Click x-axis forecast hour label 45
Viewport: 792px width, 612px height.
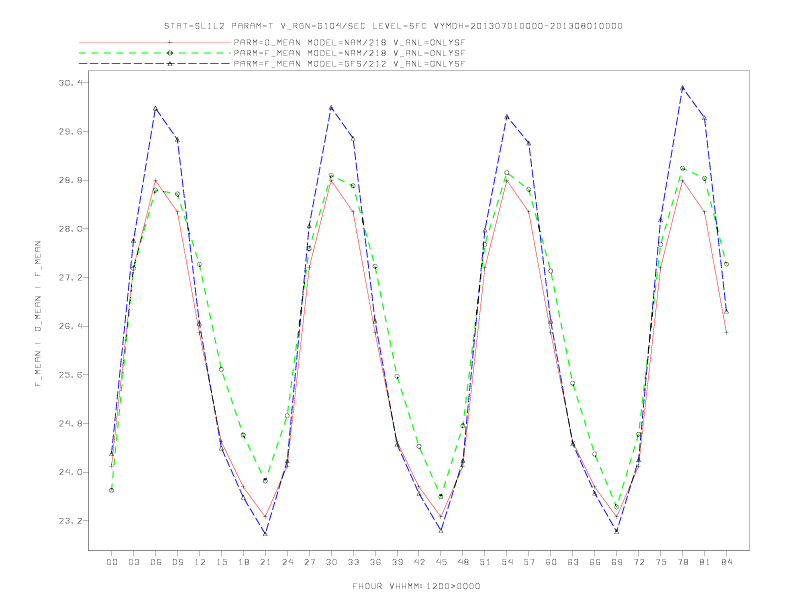[441, 562]
